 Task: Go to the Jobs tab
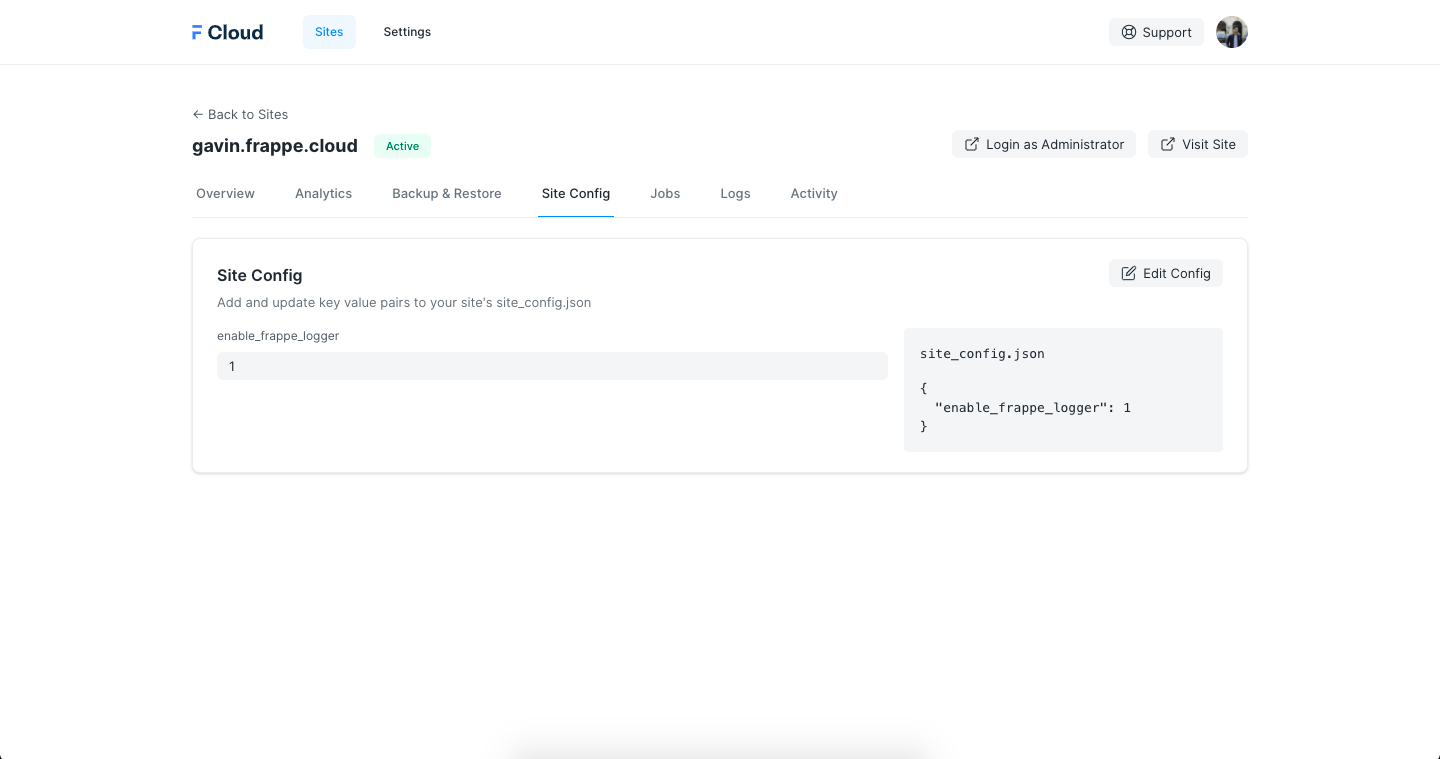tap(665, 193)
